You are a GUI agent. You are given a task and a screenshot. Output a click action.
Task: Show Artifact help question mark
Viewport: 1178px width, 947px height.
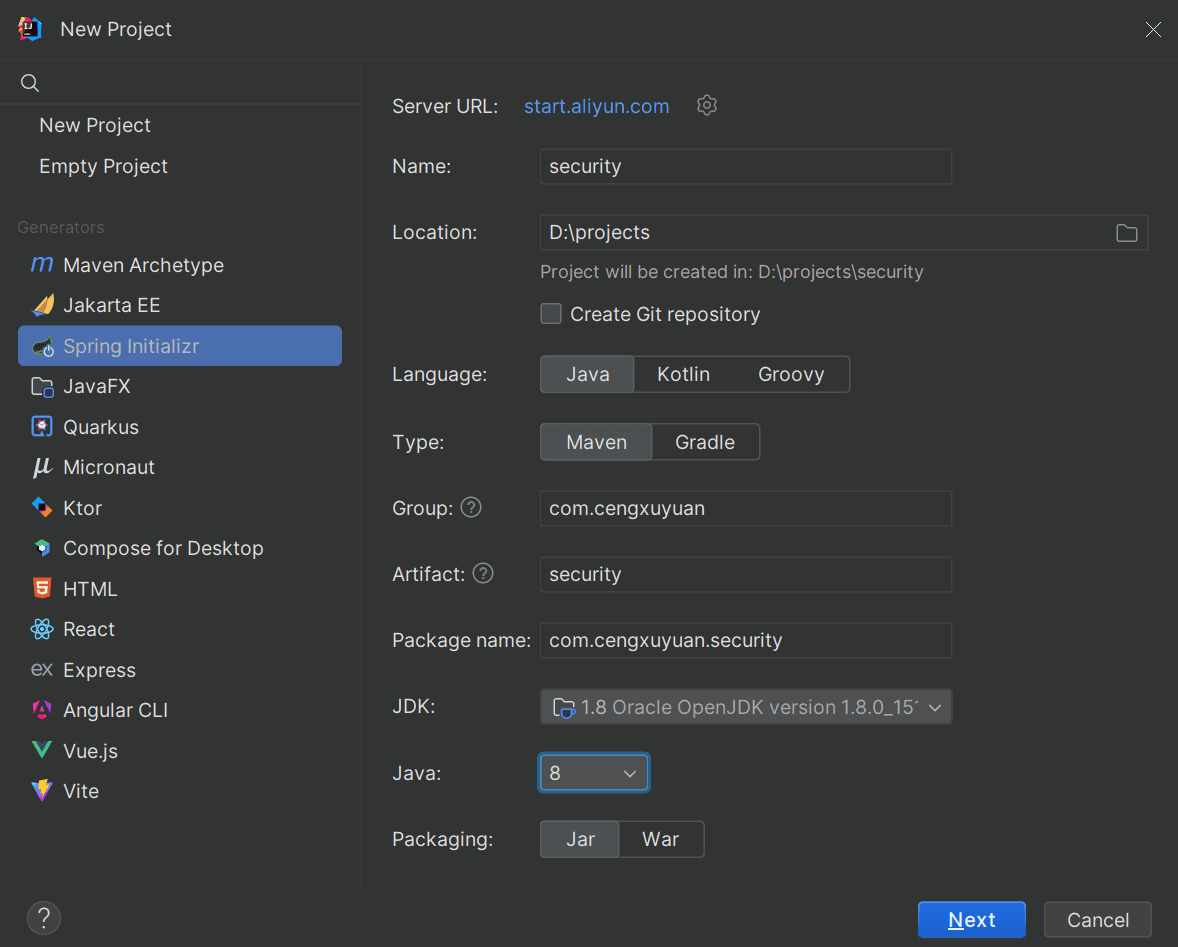click(x=483, y=574)
